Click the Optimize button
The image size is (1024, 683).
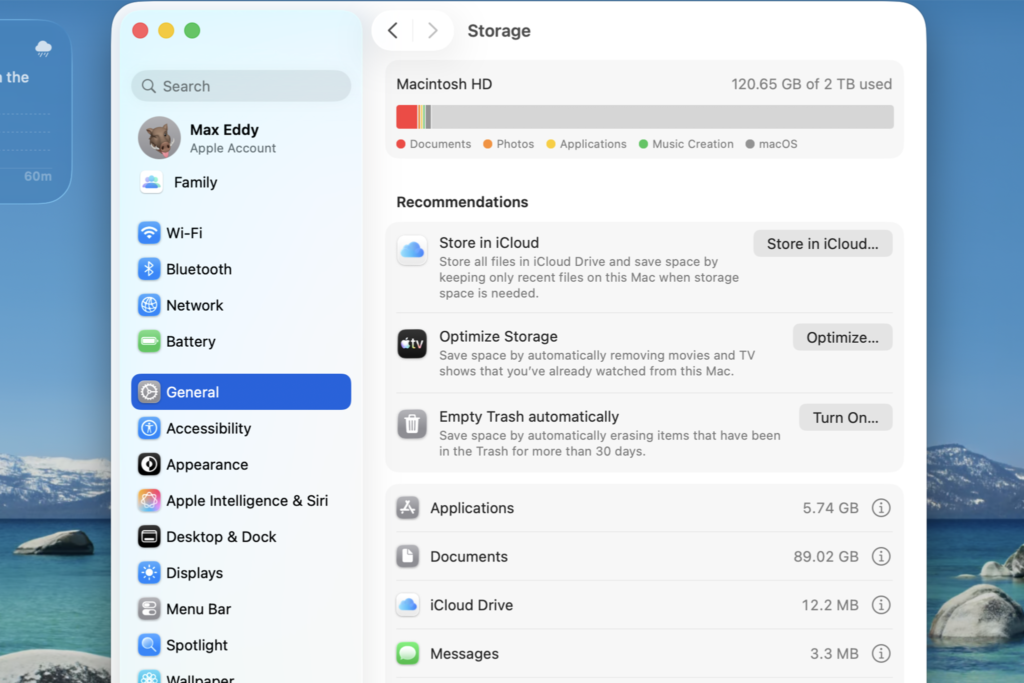click(842, 337)
